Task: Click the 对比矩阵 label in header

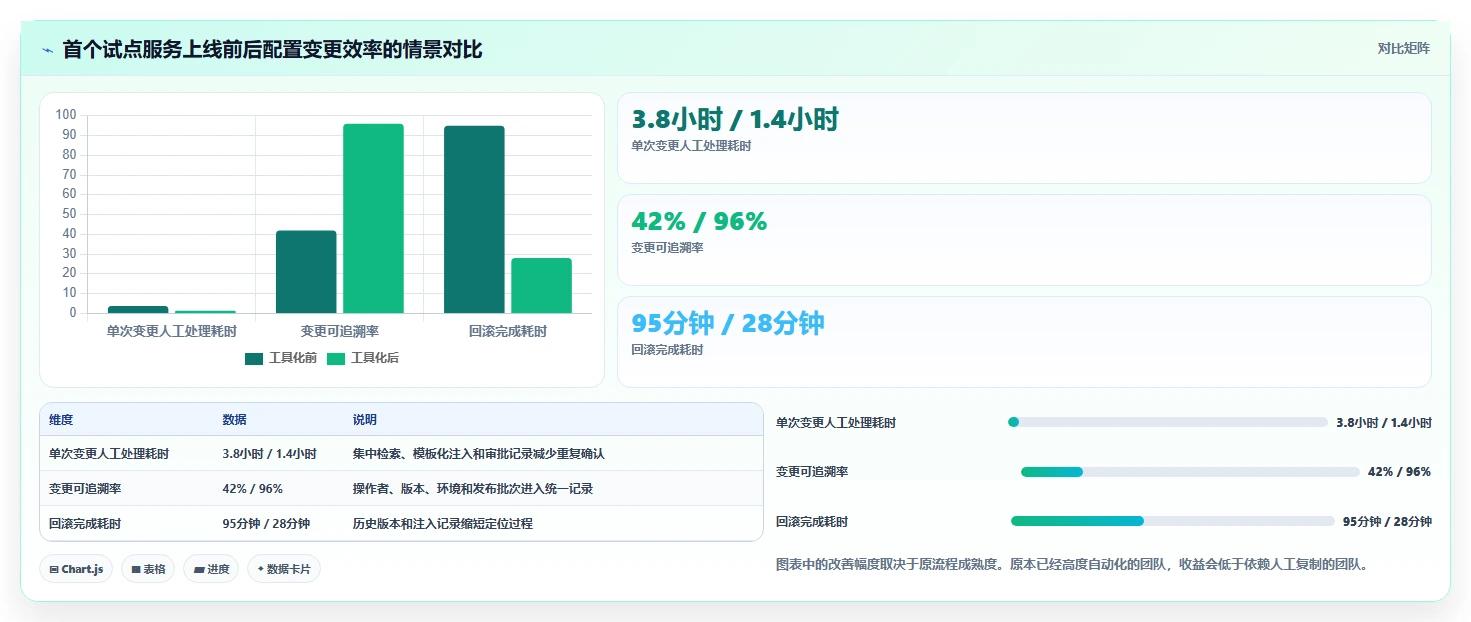Action: point(1404,48)
